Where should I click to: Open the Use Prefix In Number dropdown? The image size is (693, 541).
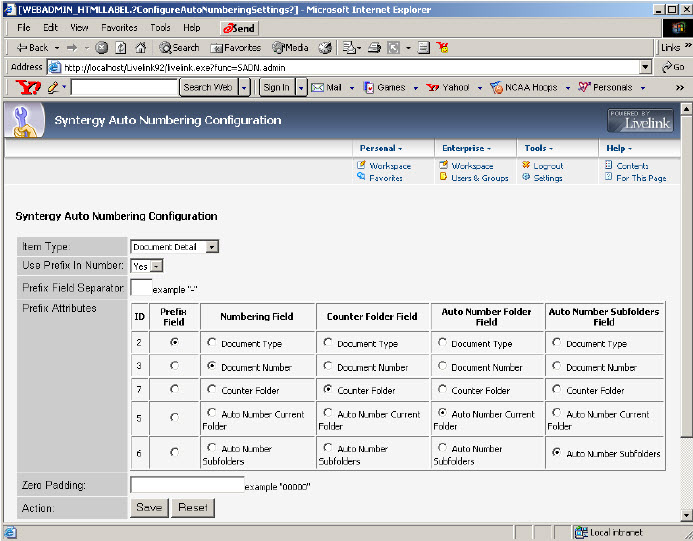147,266
